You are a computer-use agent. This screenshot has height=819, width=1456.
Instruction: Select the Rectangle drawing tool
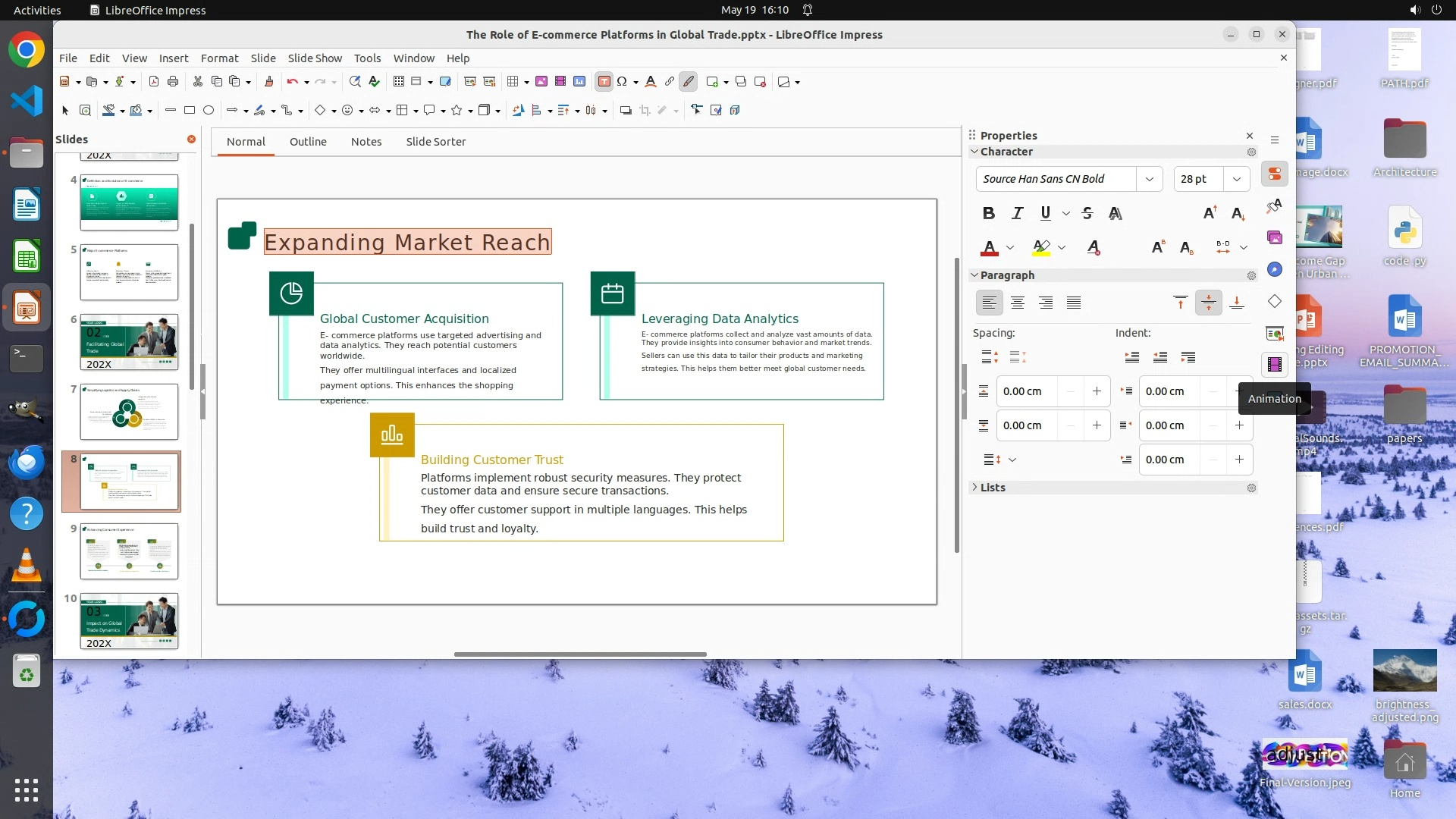pos(190,111)
